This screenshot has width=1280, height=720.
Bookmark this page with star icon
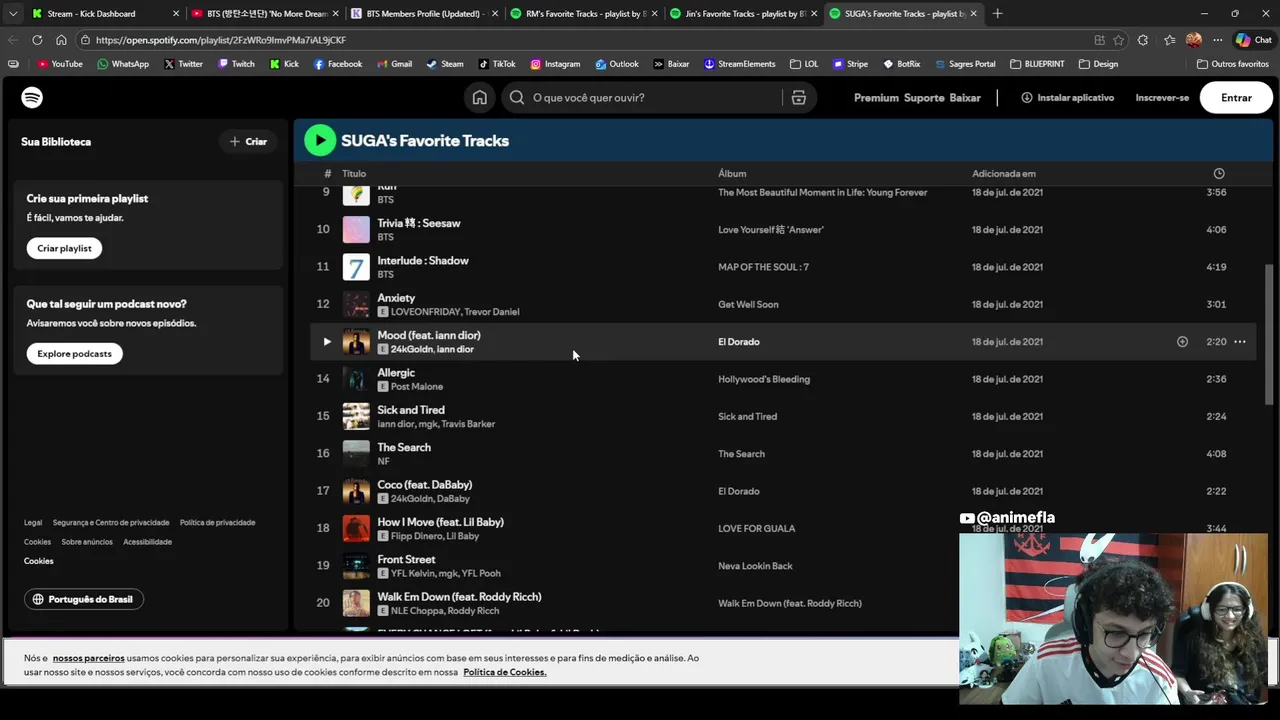point(1119,40)
